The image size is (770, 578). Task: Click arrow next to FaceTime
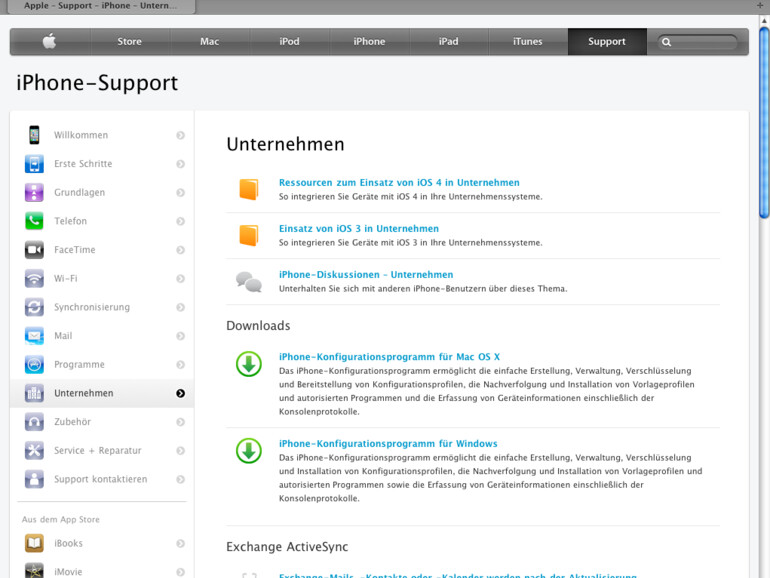(181, 250)
